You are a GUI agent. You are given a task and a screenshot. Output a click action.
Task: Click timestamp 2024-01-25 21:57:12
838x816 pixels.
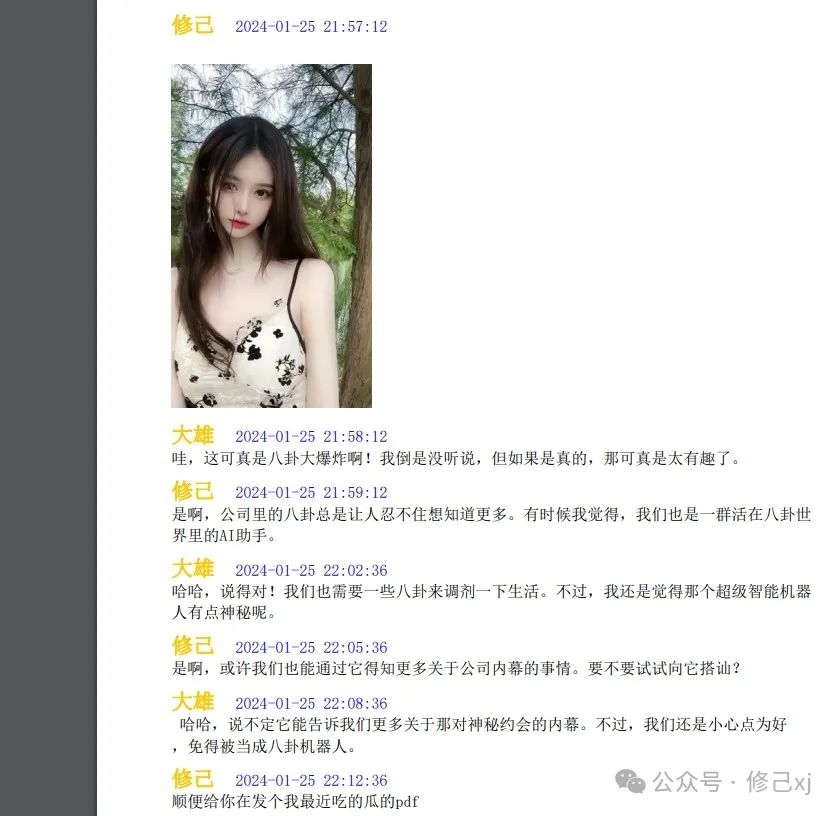pos(311,27)
